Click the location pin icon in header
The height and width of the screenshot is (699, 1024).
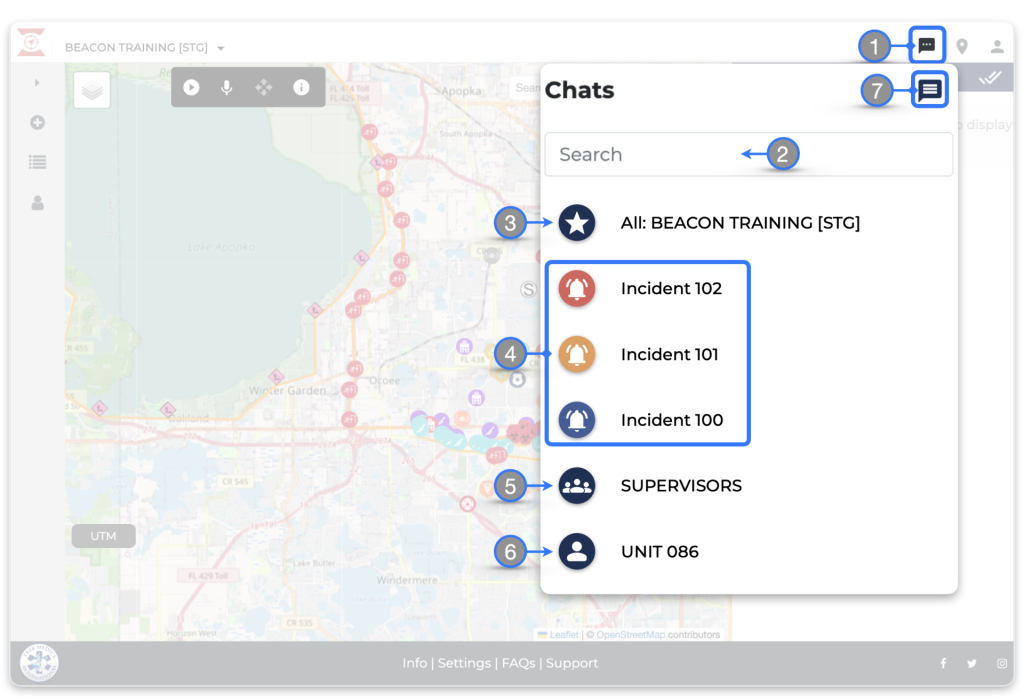click(962, 46)
